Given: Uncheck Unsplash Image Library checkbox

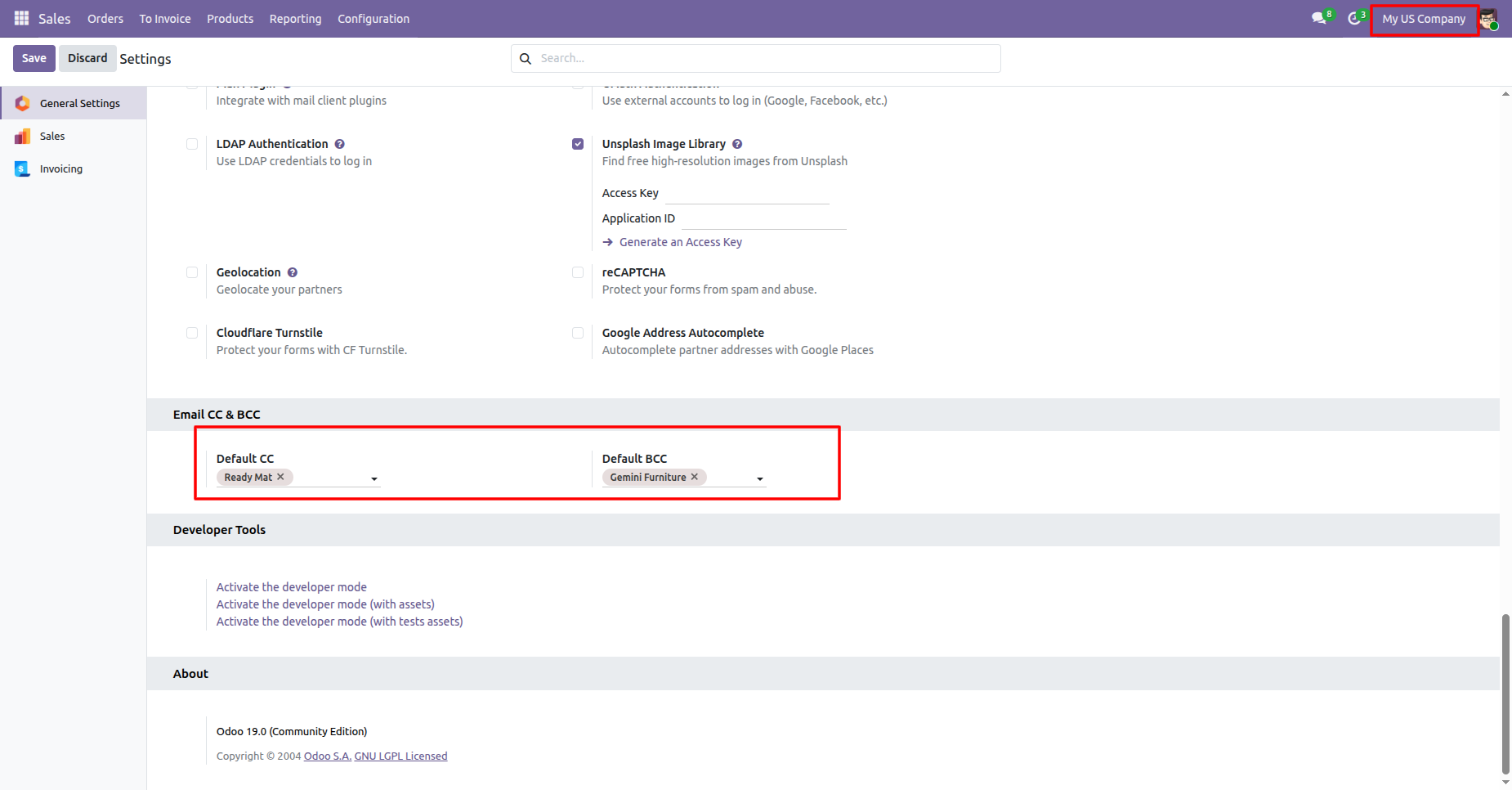Looking at the screenshot, I should pos(578,144).
